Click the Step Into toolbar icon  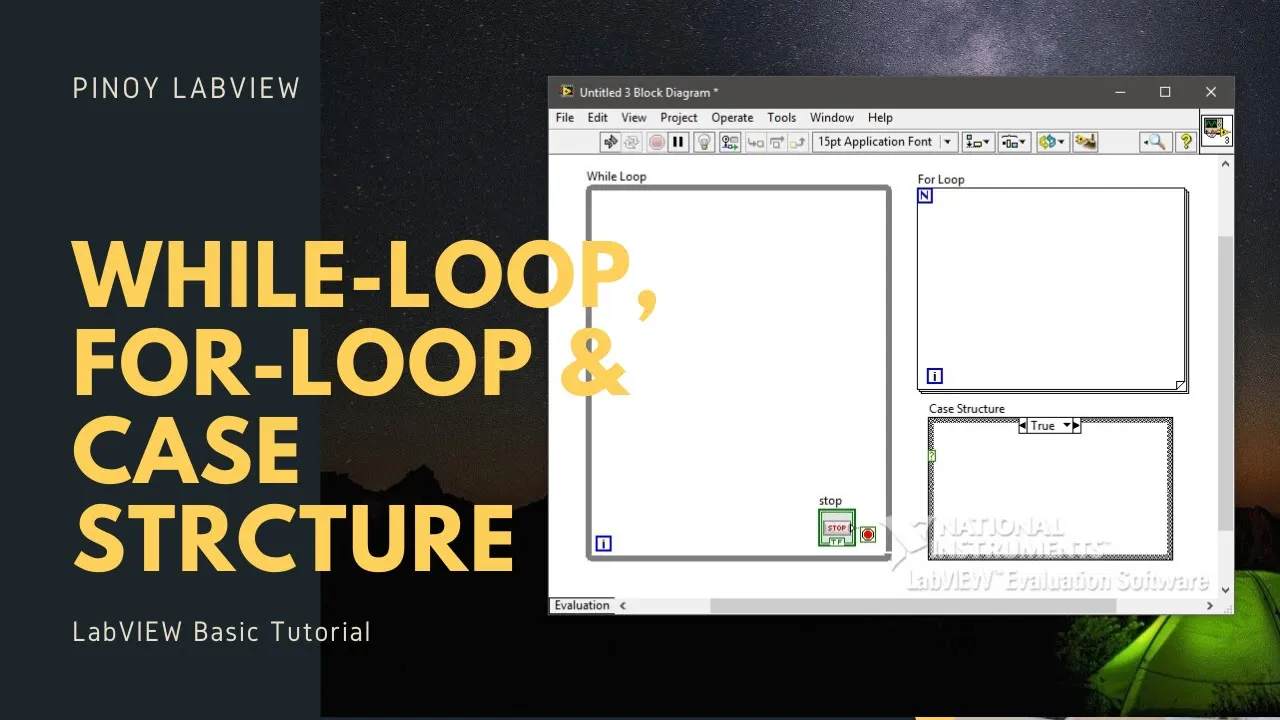pos(756,142)
